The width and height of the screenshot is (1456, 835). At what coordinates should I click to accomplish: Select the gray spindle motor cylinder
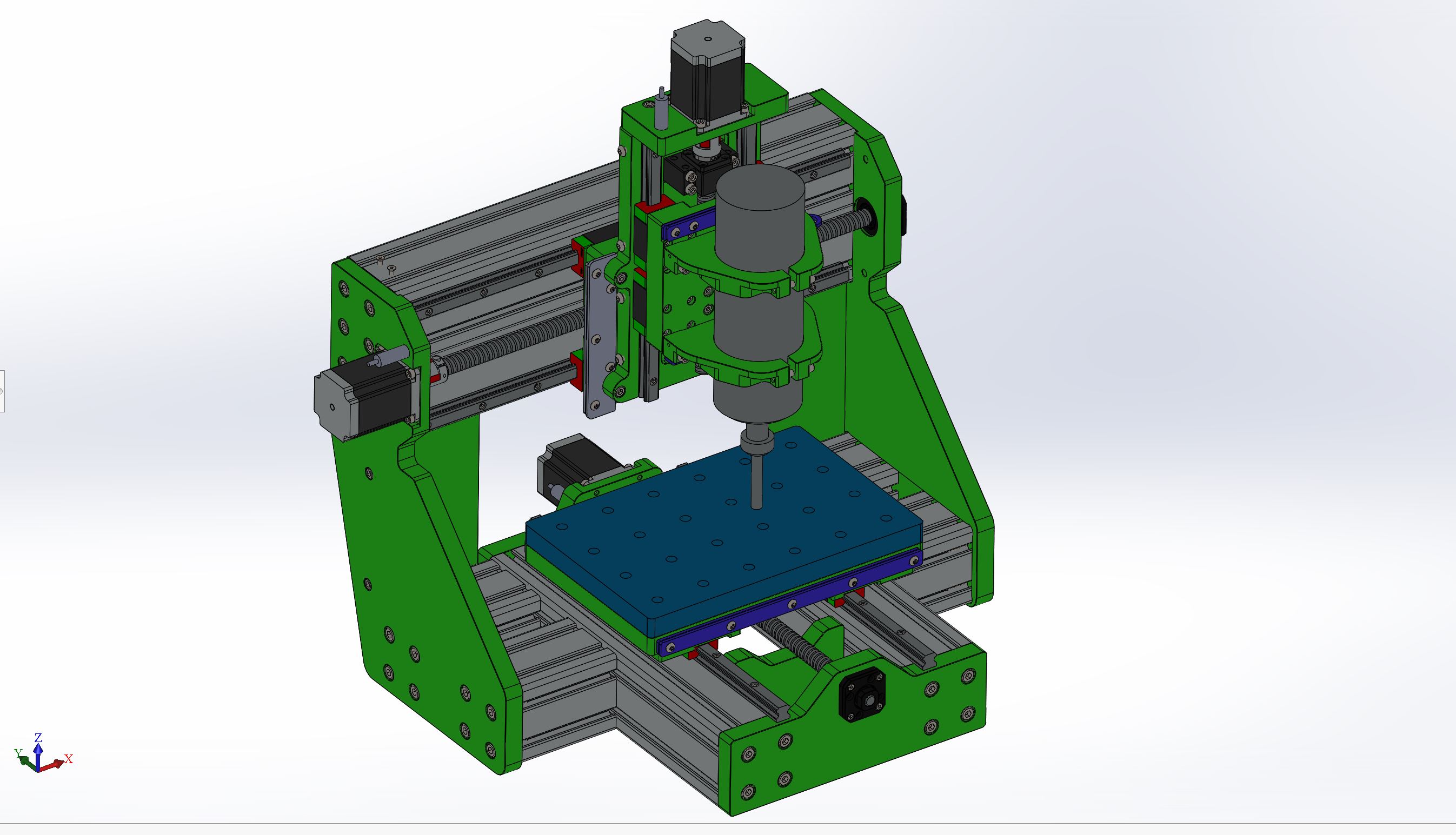click(x=760, y=229)
